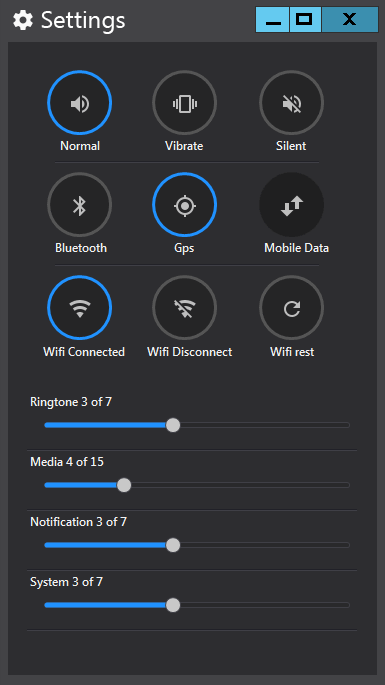Screen dimensions: 385x685
Task: Click the Settings gear icon in title
Action: tap(23, 20)
